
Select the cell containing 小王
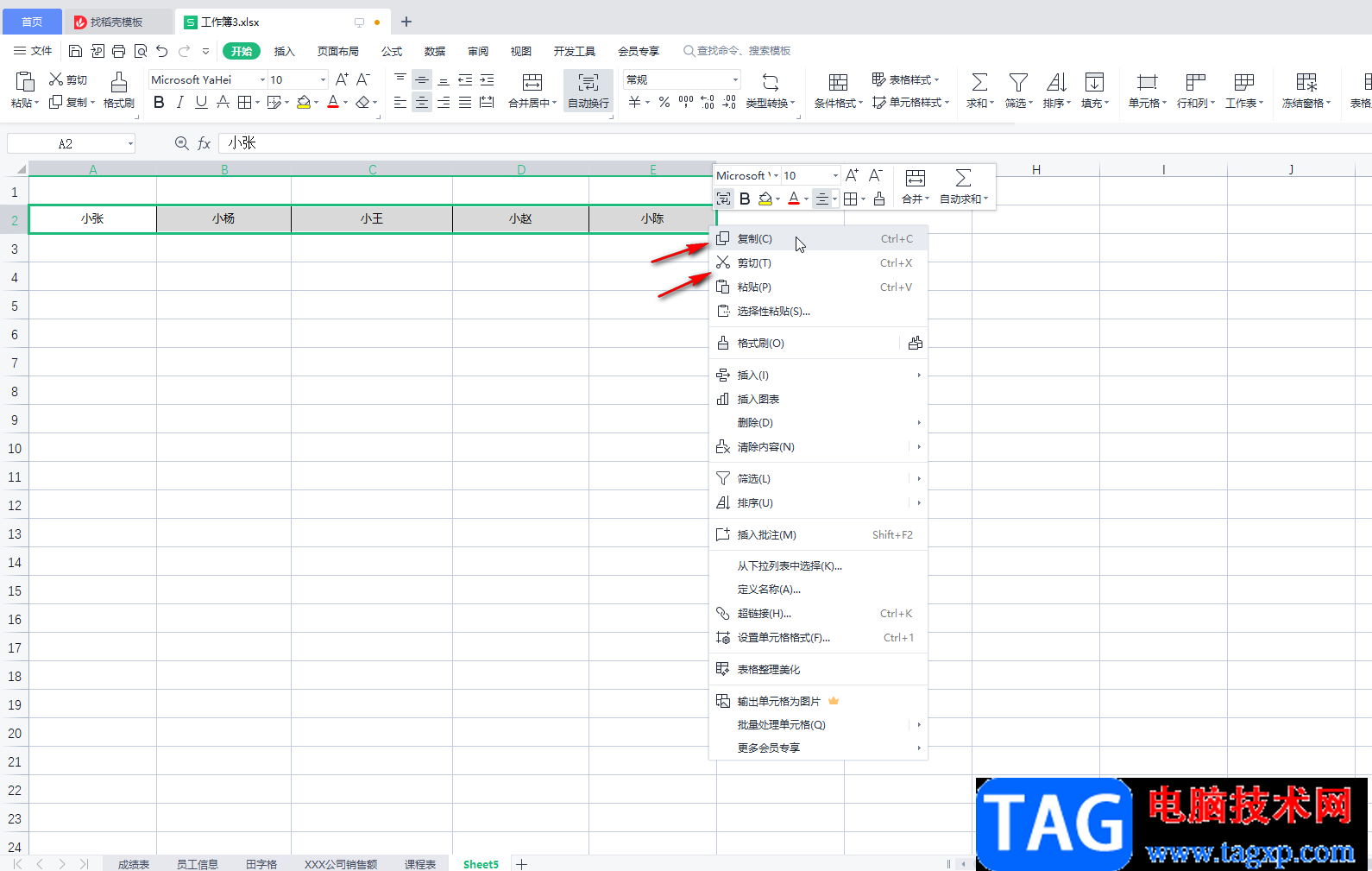[x=372, y=219]
